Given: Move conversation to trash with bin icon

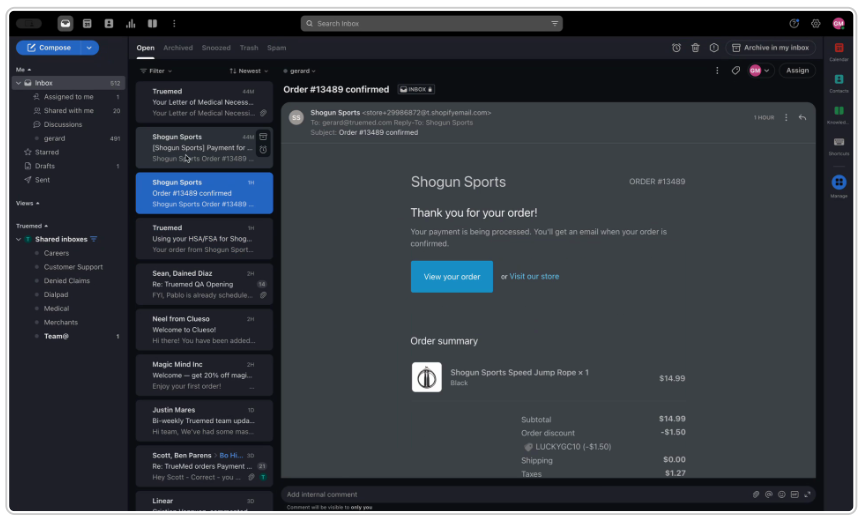Looking at the screenshot, I should click(x=695, y=48).
